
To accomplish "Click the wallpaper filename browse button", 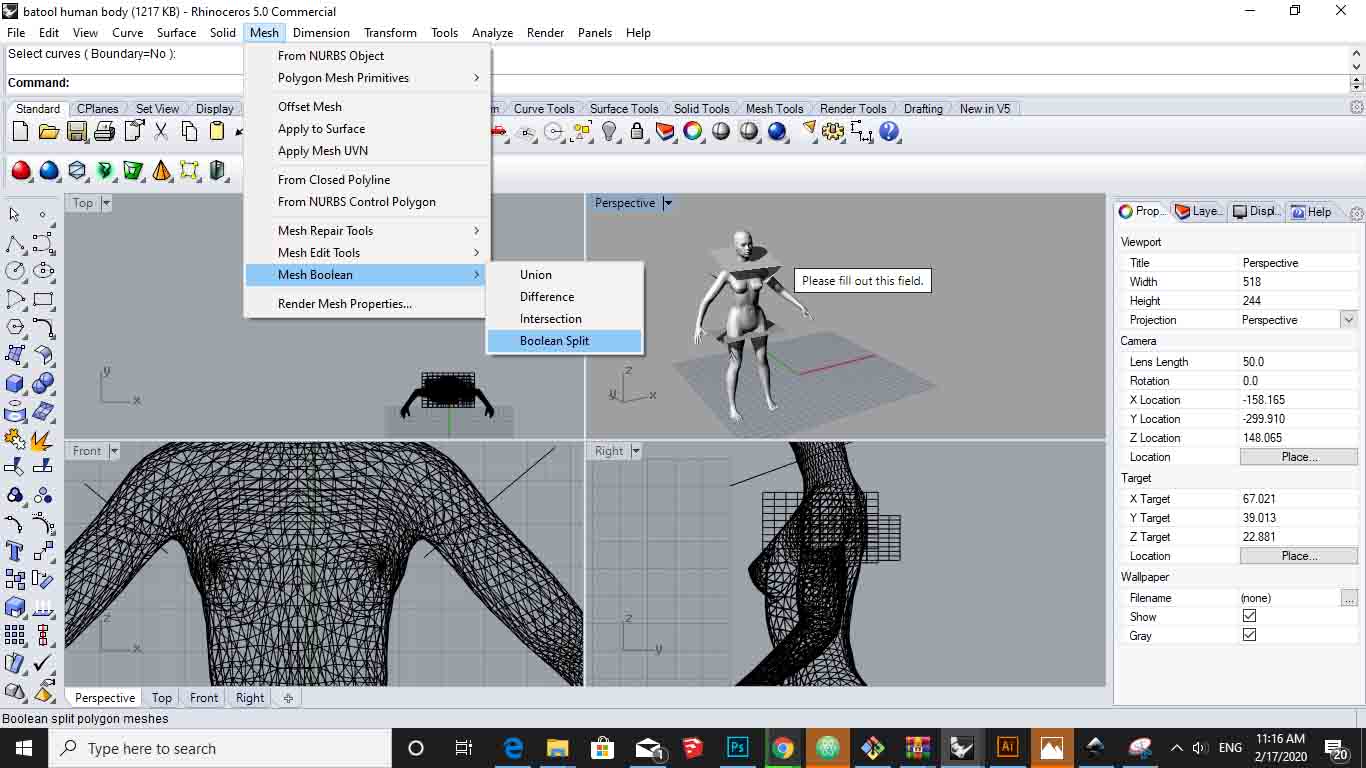I will pos(1349,598).
